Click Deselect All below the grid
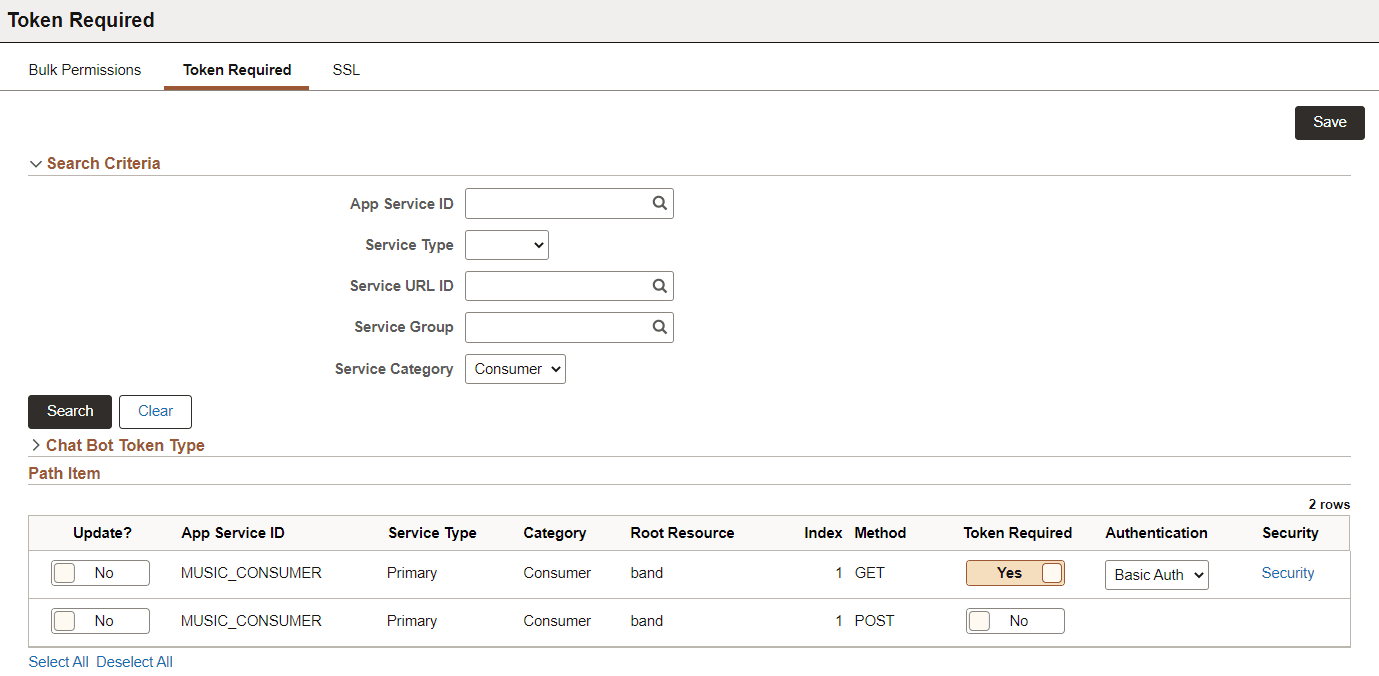 (x=134, y=661)
